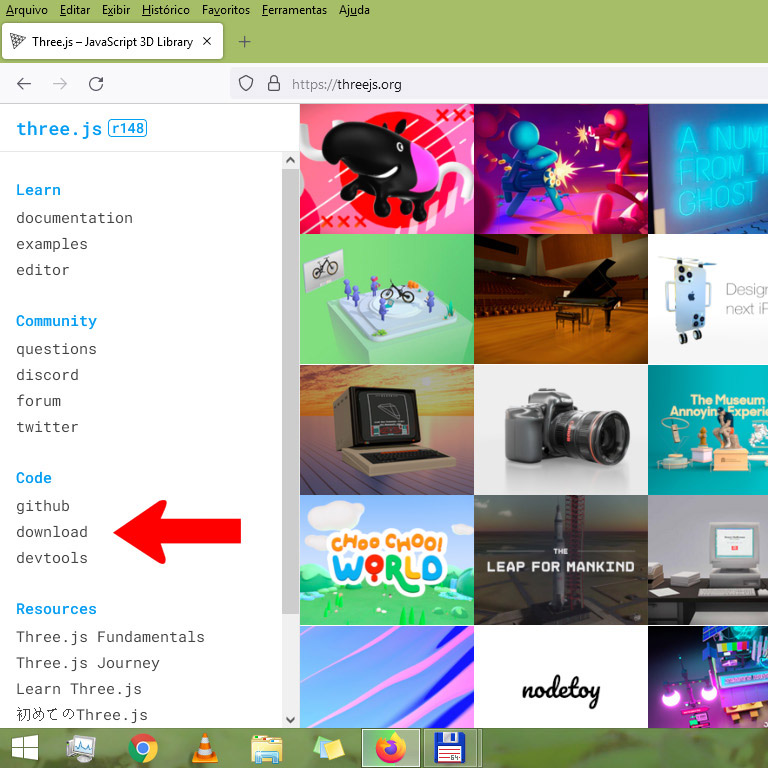Click the padlock site security icon
768x768 pixels.
pyautogui.click(x=273, y=84)
